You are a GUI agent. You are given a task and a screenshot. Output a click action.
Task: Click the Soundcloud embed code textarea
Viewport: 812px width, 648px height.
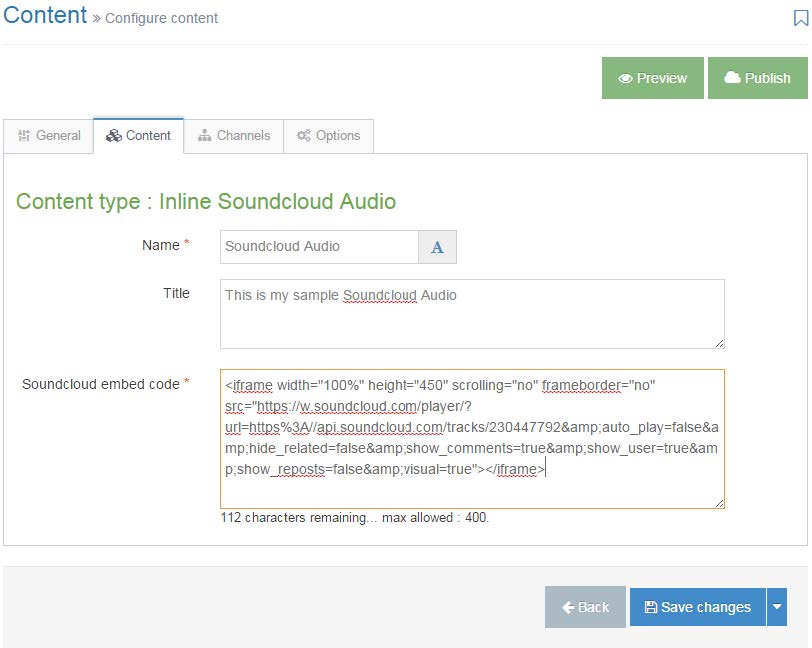(472, 439)
